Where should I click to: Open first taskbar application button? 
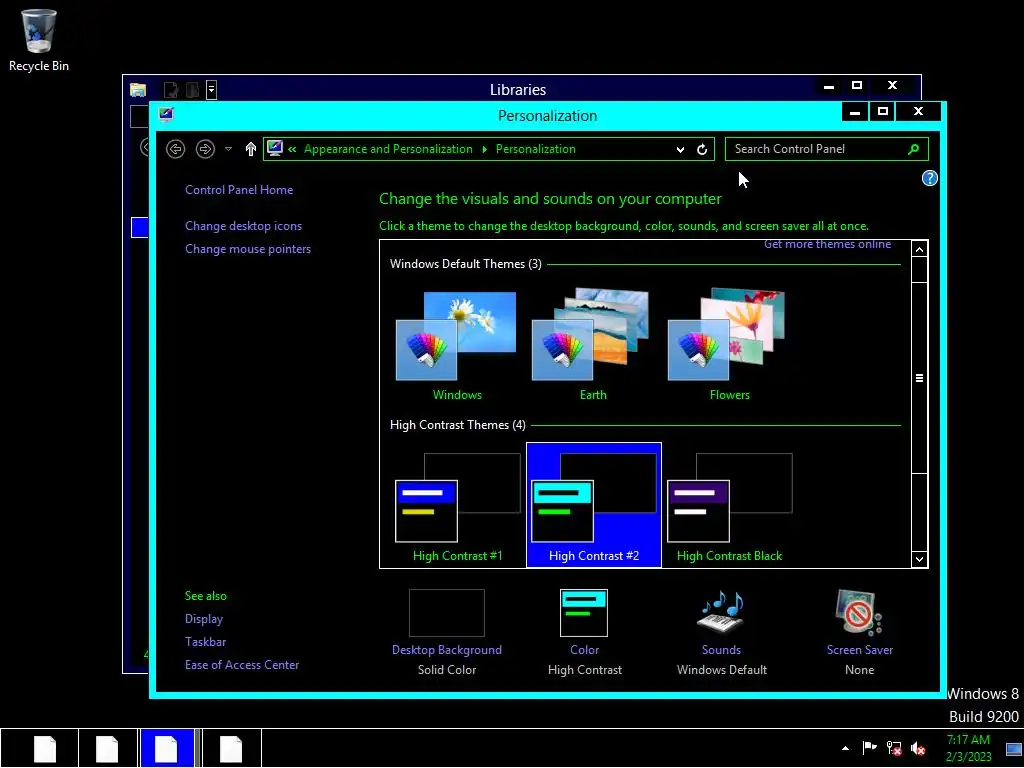[x=44, y=748]
